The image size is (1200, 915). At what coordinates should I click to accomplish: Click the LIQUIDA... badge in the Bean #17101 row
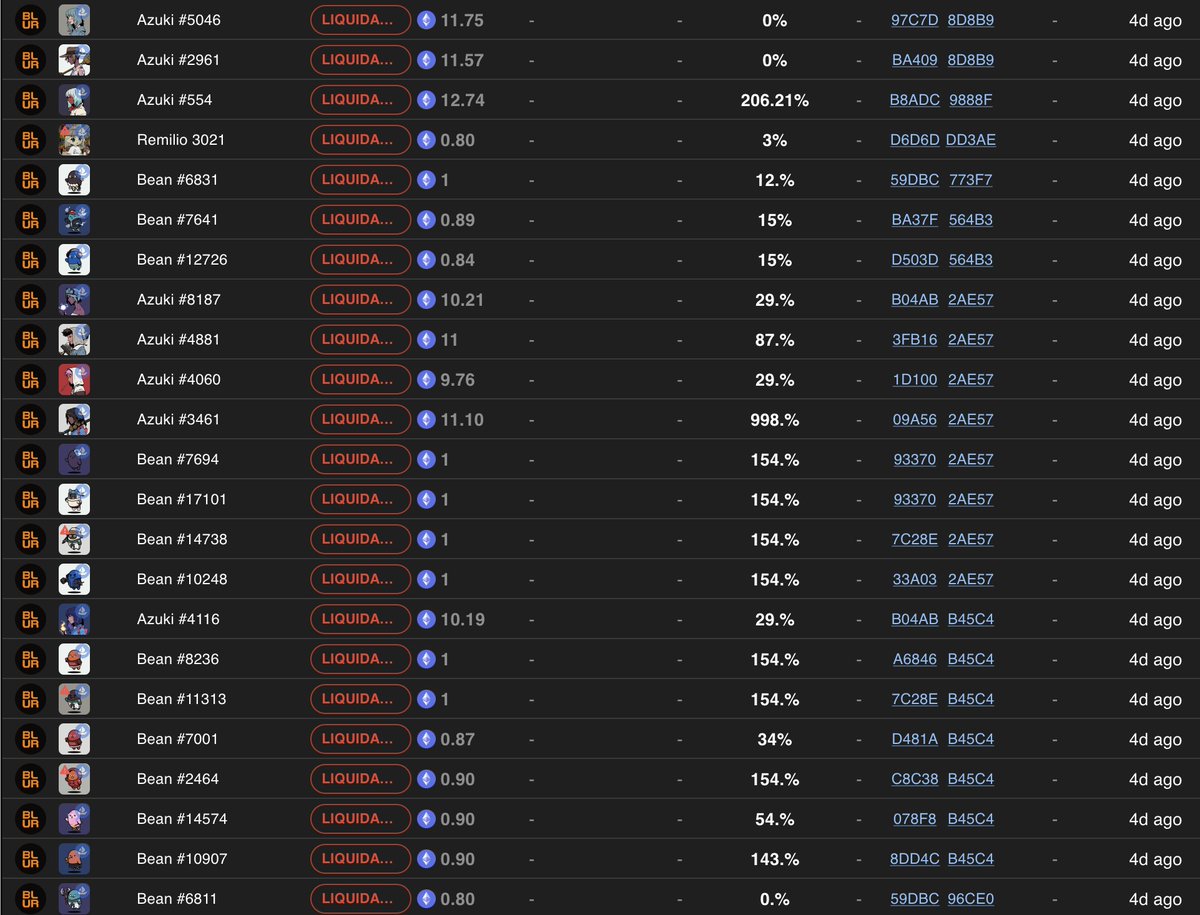point(360,499)
